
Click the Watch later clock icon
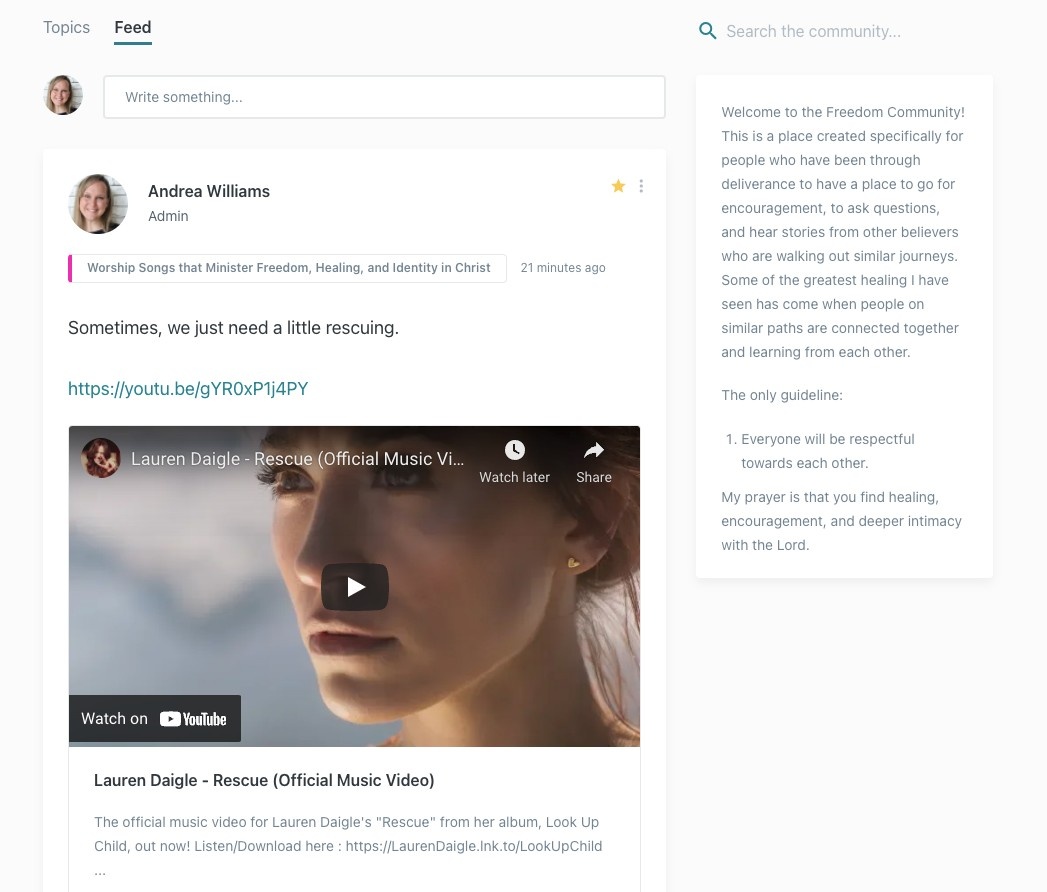[514, 450]
